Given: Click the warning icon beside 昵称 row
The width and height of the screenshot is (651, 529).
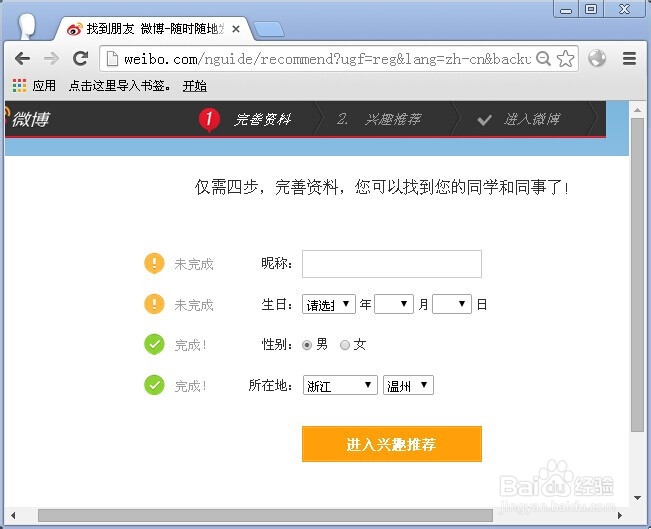Looking at the screenshot, I should click(154, 263).
